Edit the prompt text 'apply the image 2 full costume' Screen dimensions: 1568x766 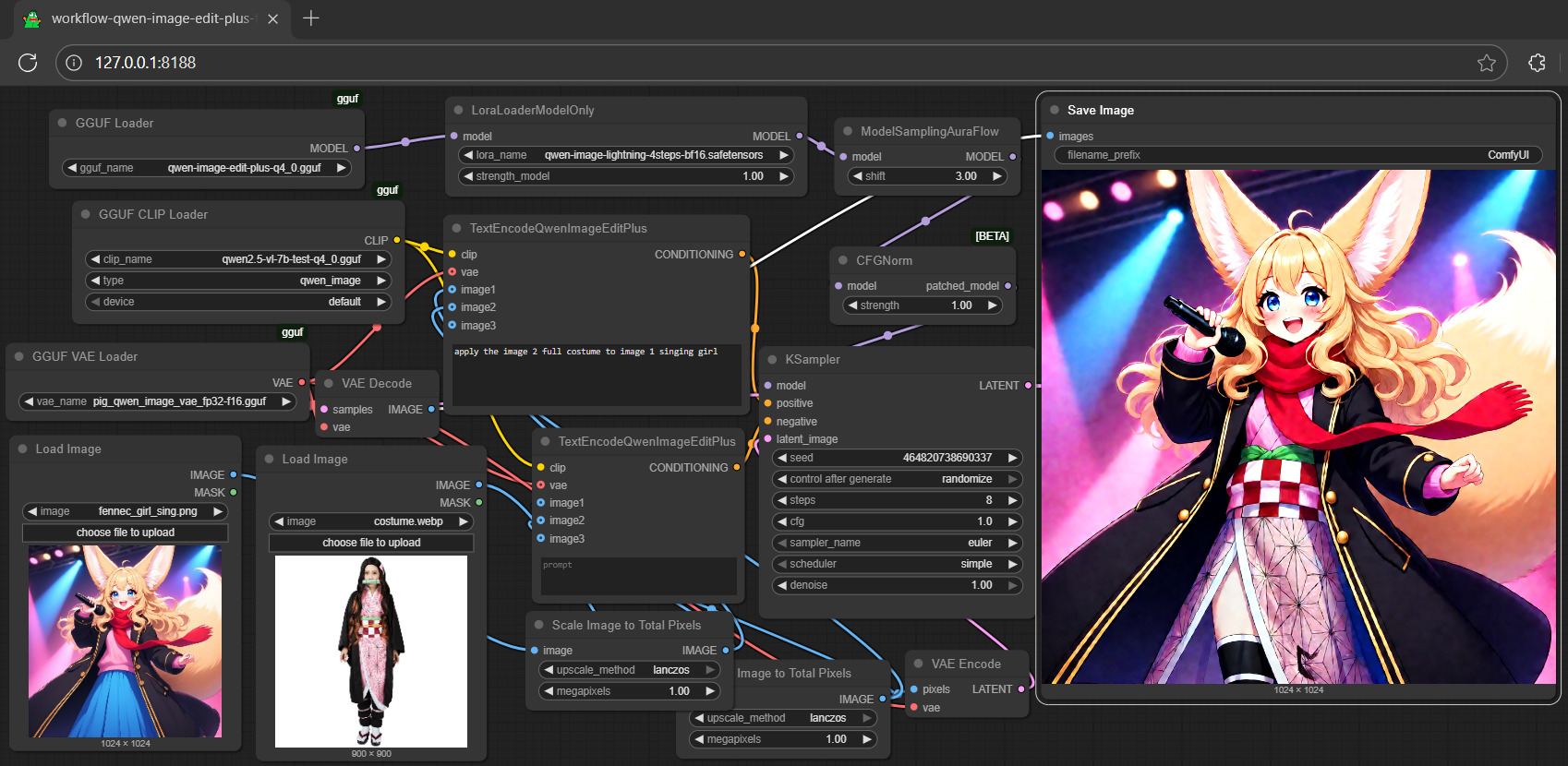point(597,375)
